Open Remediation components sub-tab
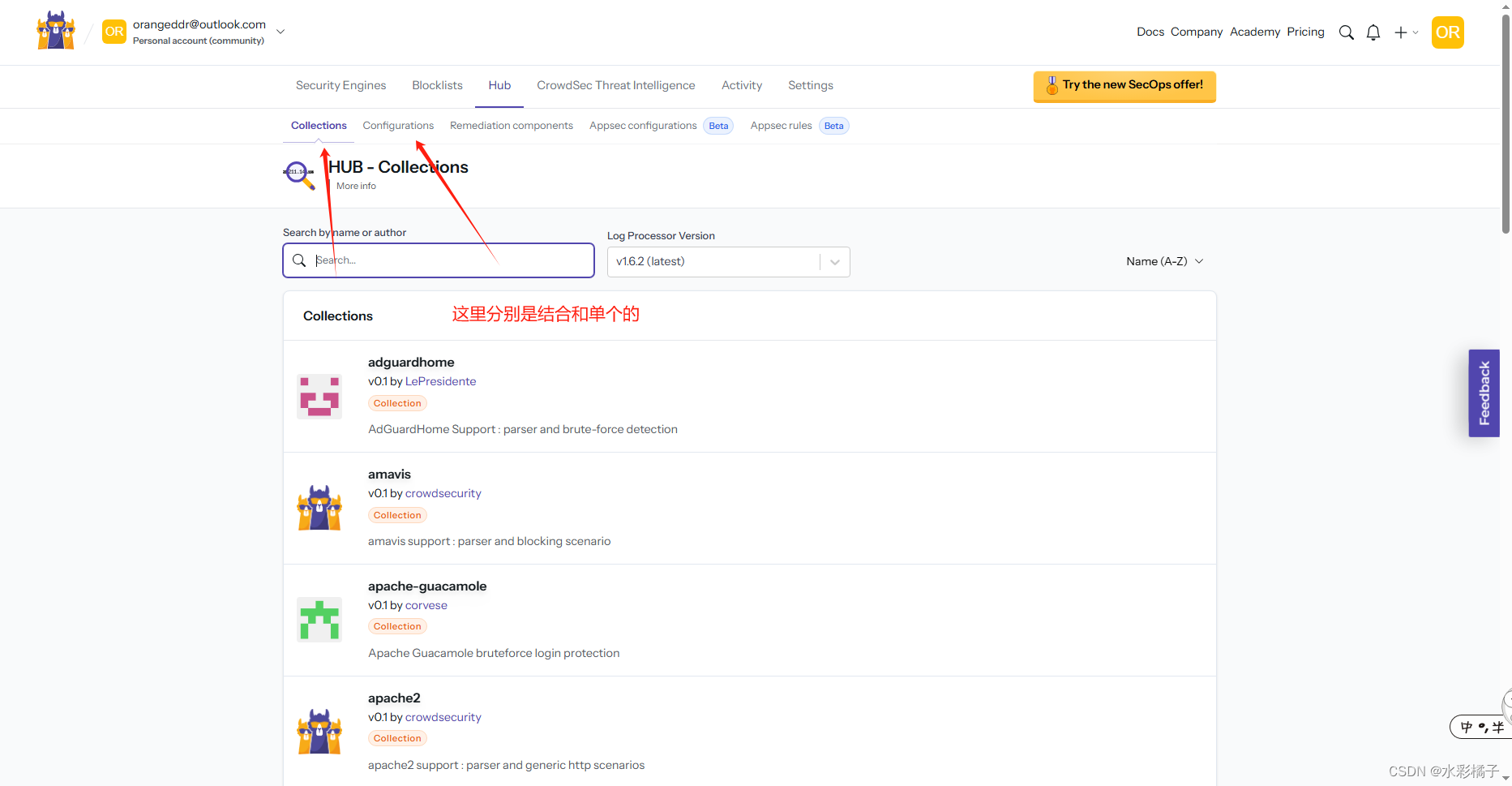This screenshot has width=1512, height=786. pos(512,126)
